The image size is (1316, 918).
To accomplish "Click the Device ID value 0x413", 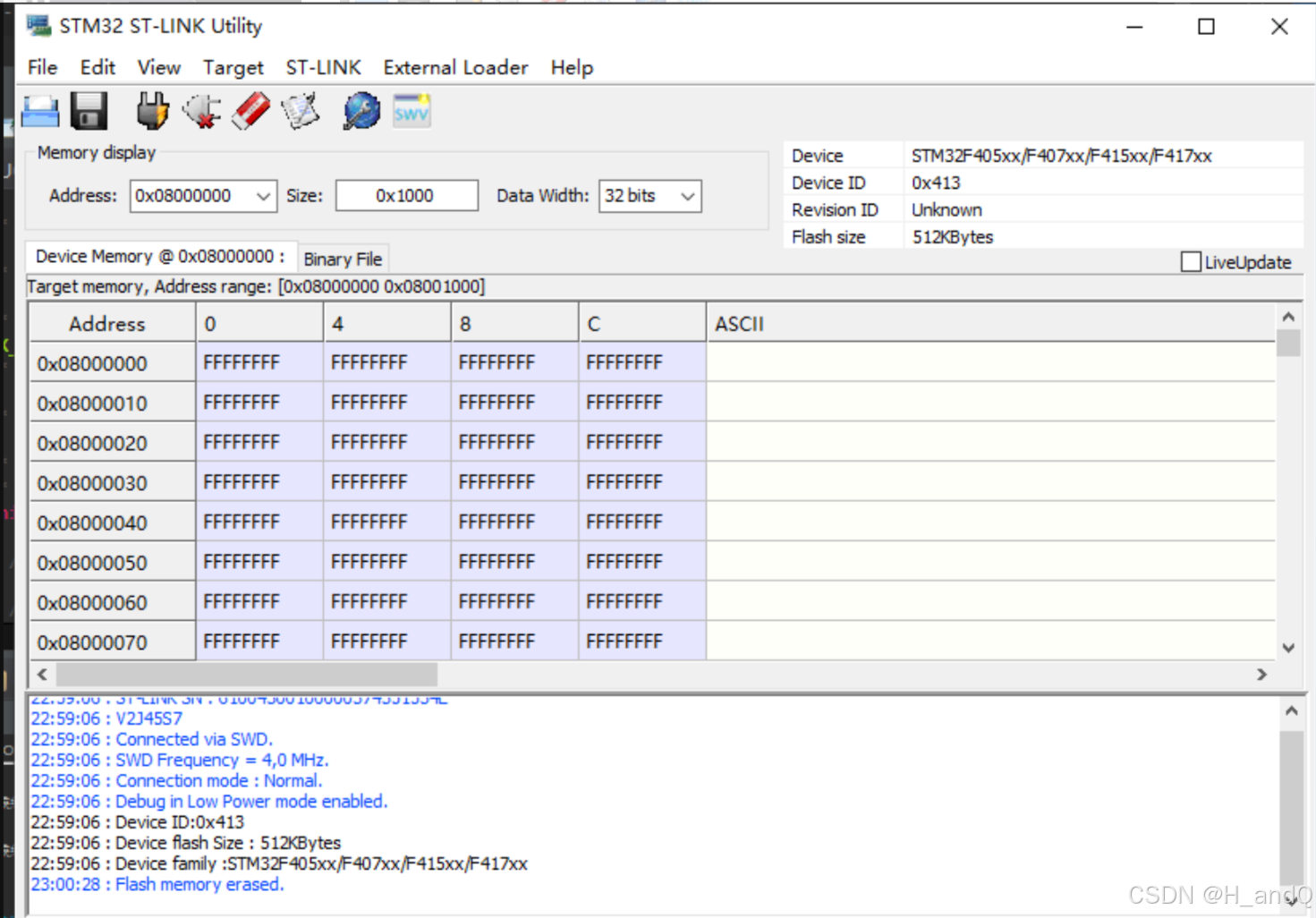I will pos(936,183).
